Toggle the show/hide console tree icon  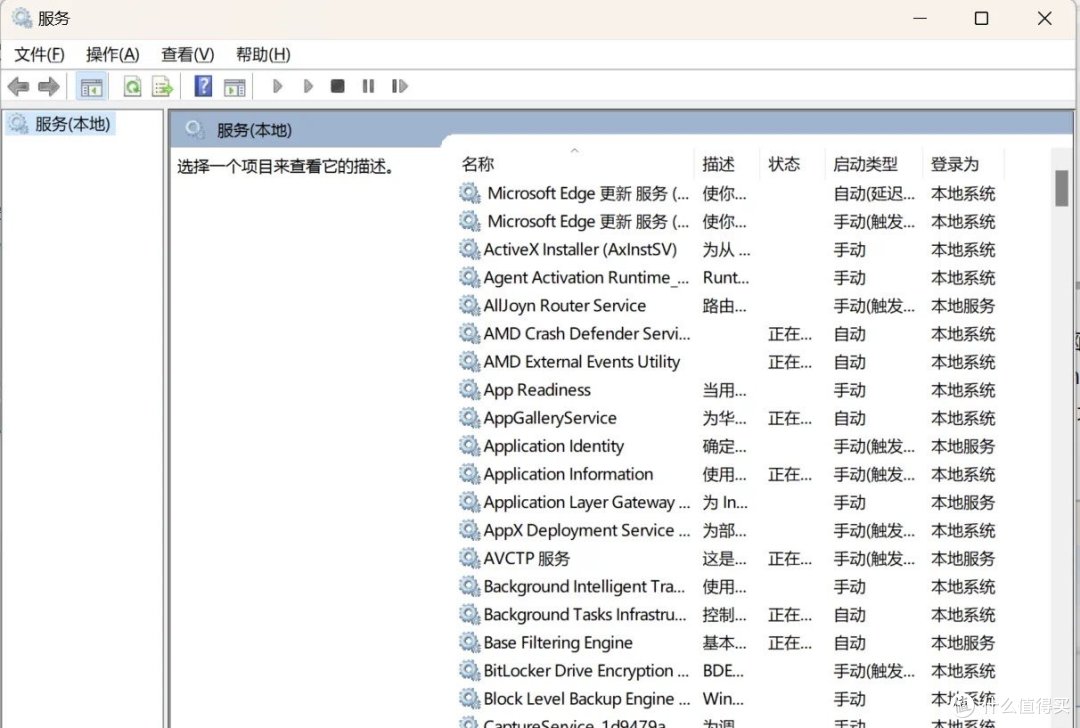coord(91,87)
